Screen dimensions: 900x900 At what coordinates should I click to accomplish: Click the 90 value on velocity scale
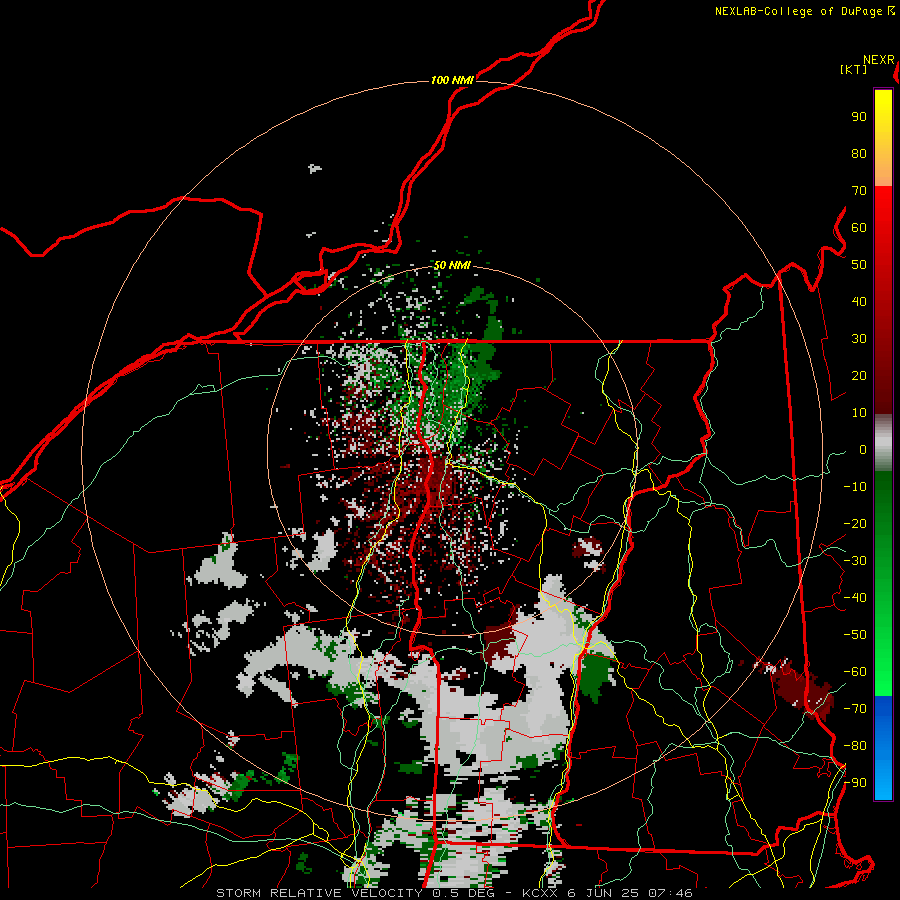(x=859, y=117)
